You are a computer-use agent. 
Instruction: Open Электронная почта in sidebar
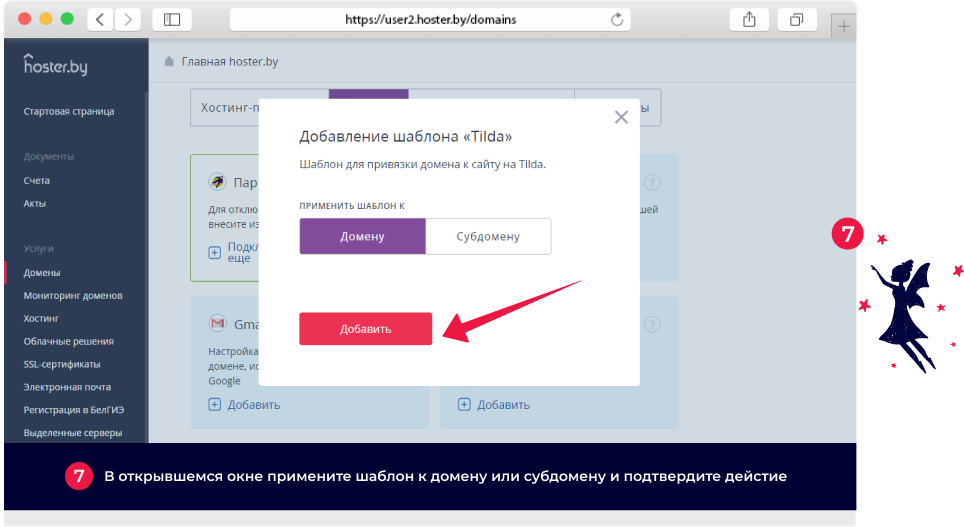point(67,387)
